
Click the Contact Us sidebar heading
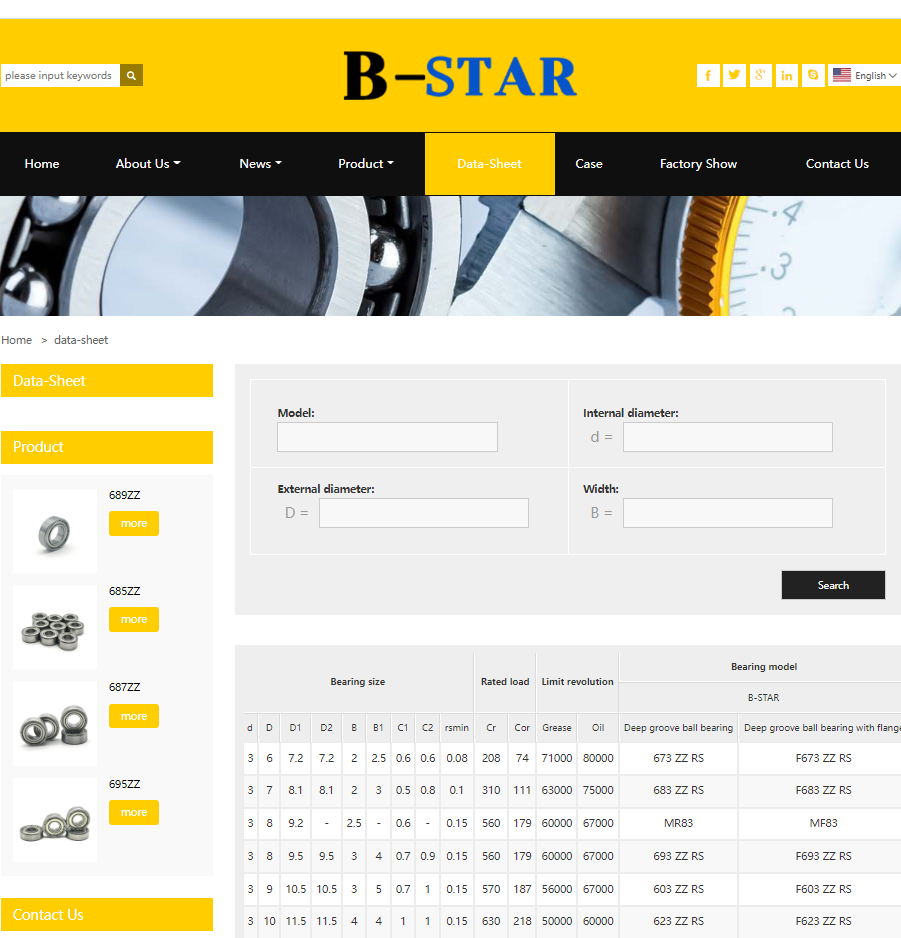[x=107, y=915]
